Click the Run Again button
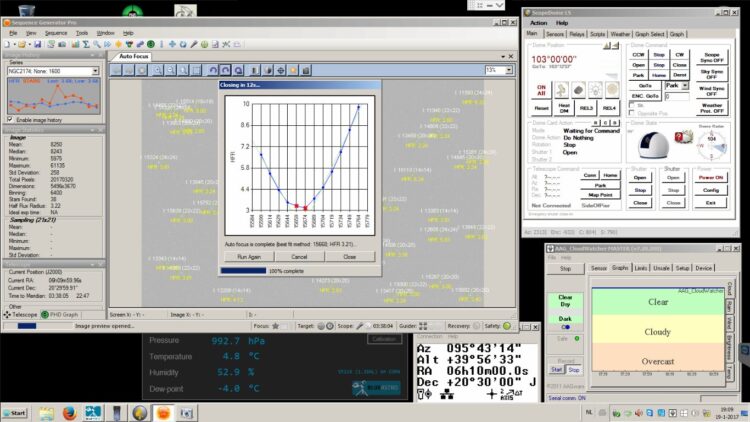This screenshot has width=750, height=422. (x=249, y=257)
